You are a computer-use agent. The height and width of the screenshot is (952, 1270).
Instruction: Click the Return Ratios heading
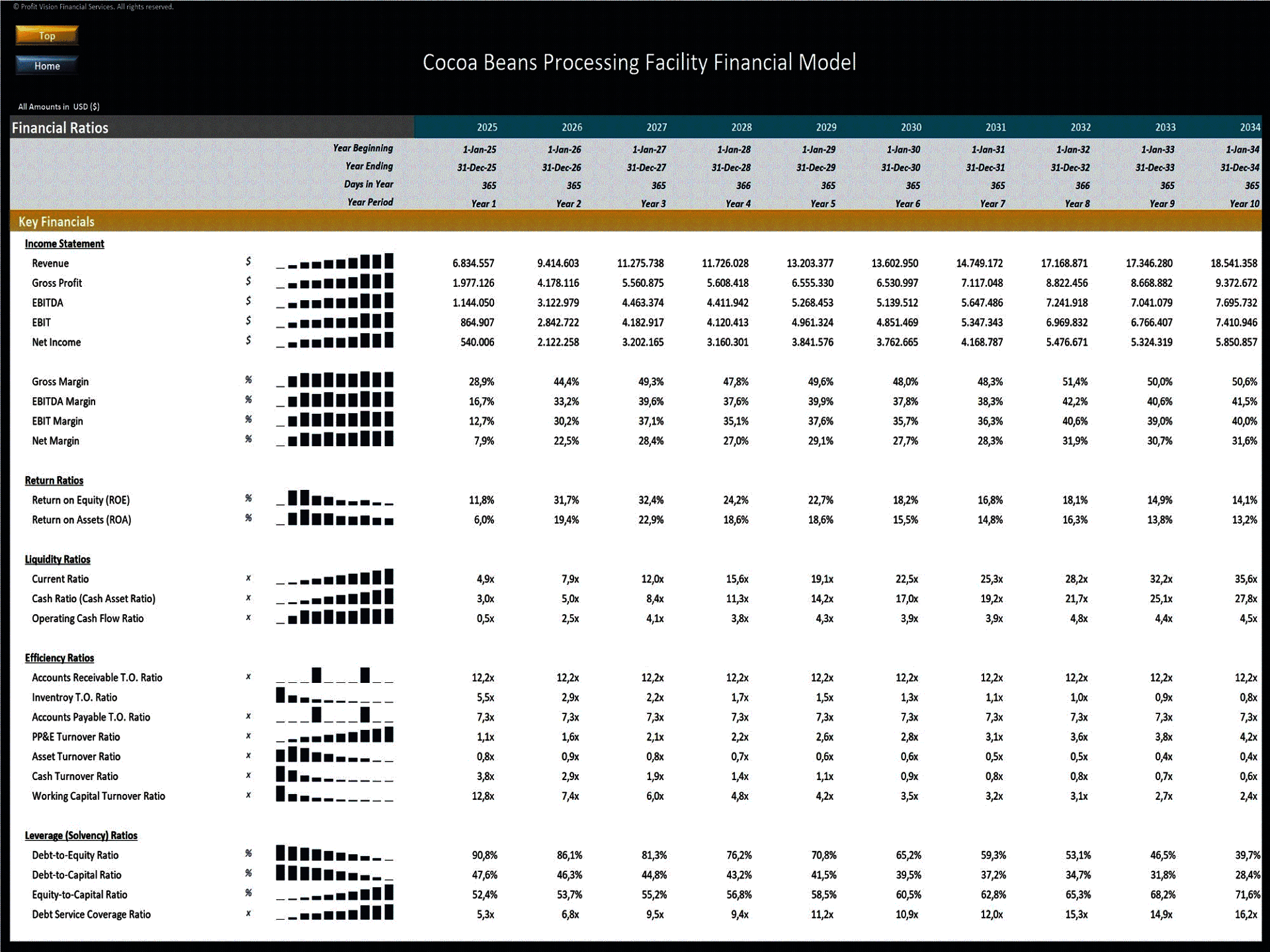tap(54, 480)
